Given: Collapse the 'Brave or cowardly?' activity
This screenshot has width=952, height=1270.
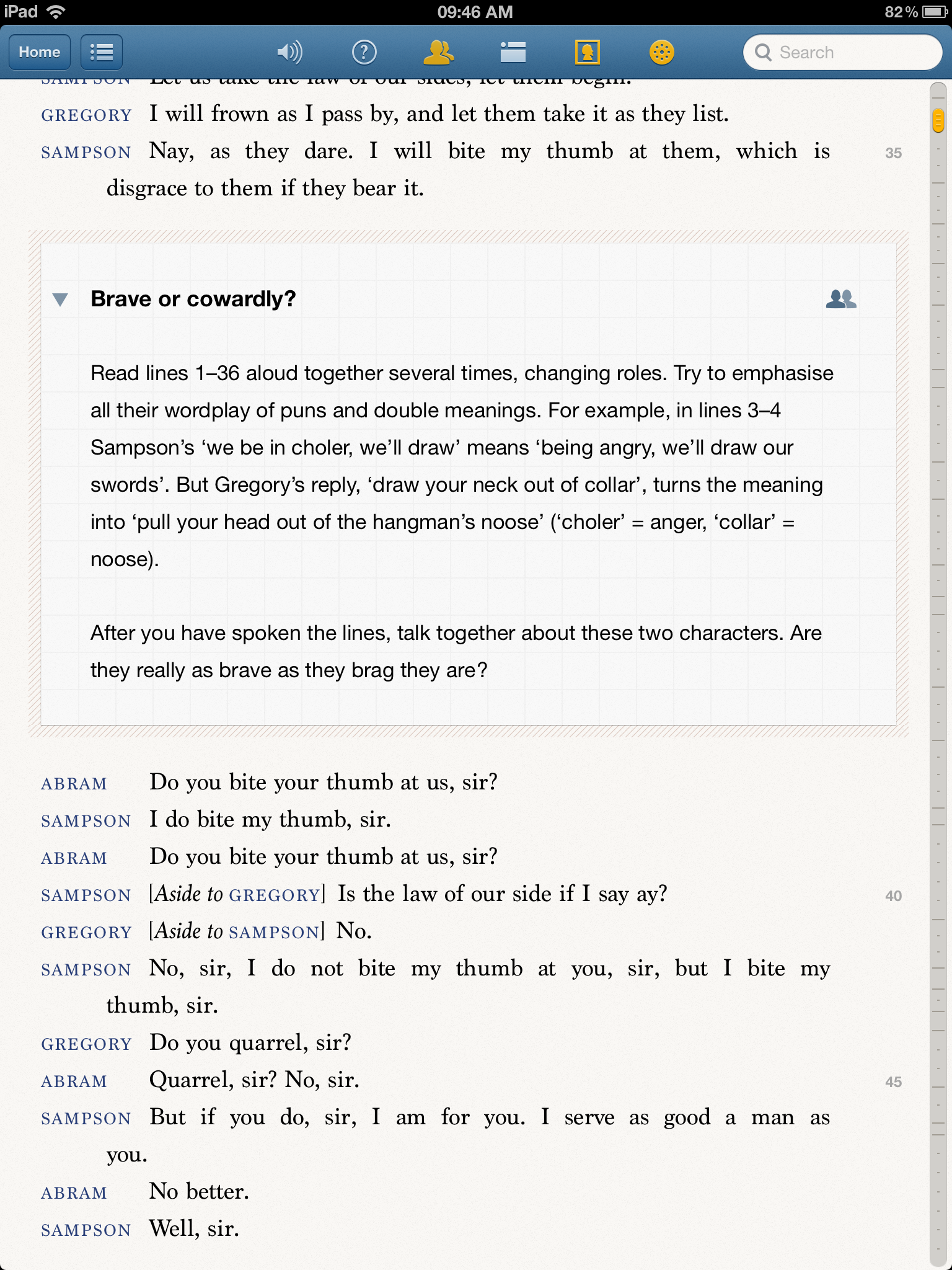Looking at the screenshot, I should (x=60, y=300).
